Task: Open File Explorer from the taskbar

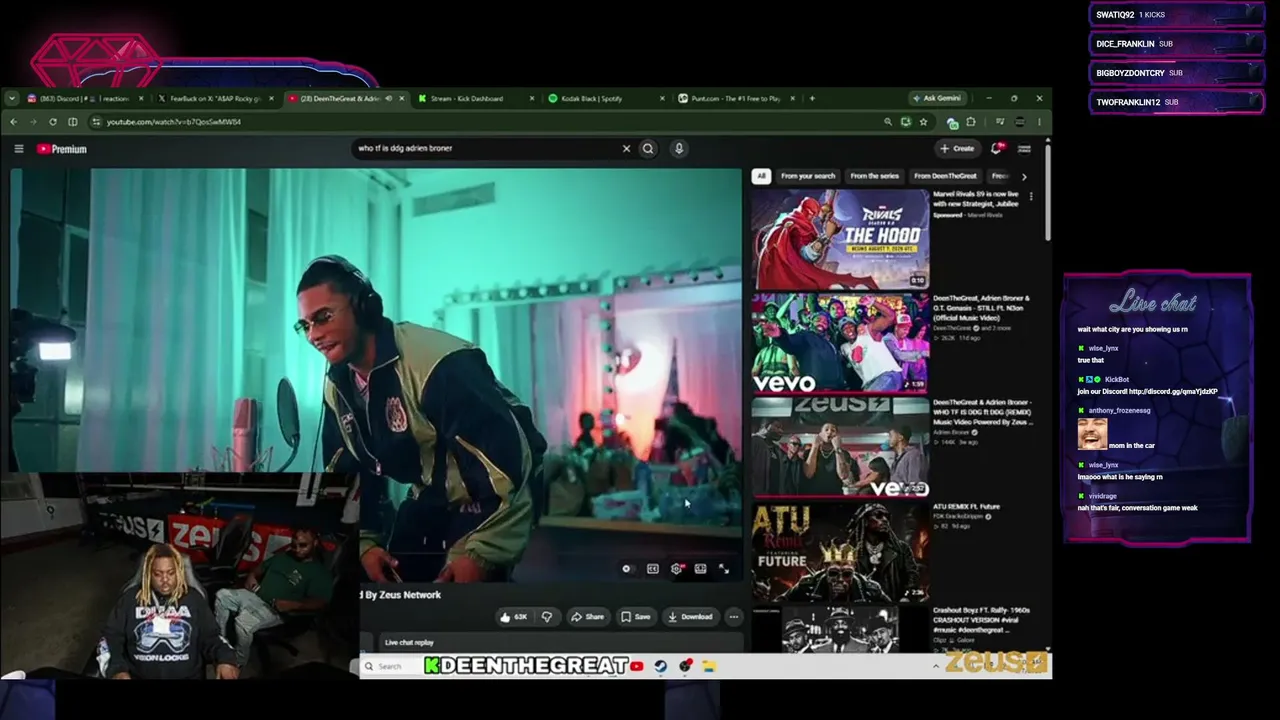Action: tap(709, 666)
